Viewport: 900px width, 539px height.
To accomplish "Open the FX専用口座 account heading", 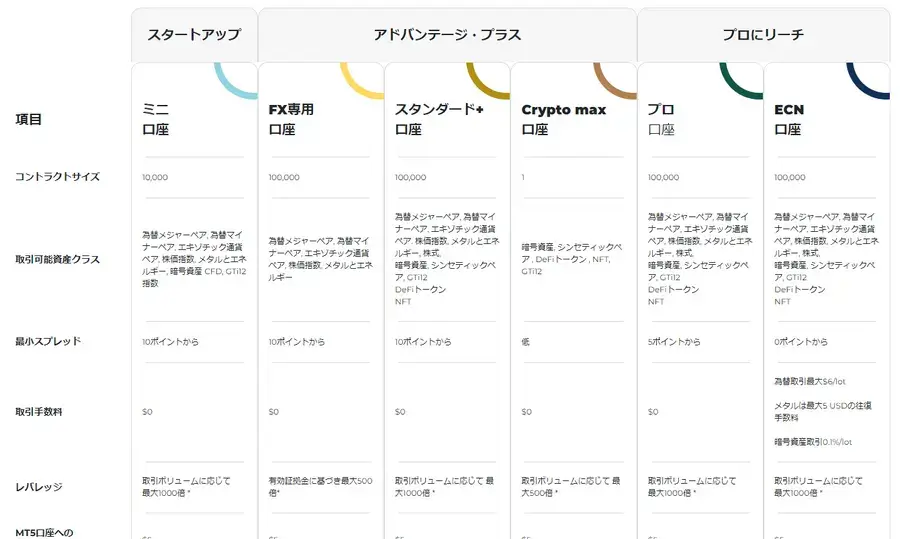I will point(291,119).
